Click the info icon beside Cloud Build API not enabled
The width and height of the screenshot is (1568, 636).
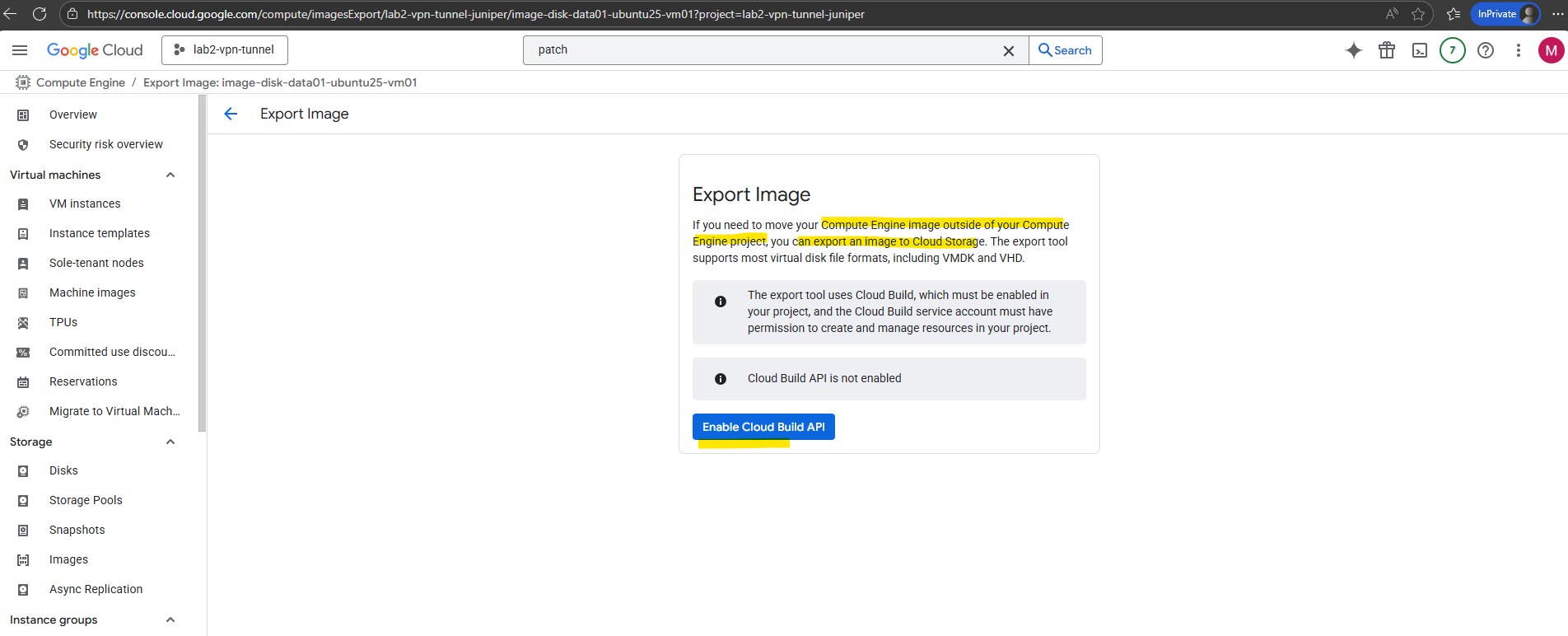point(721,379)
